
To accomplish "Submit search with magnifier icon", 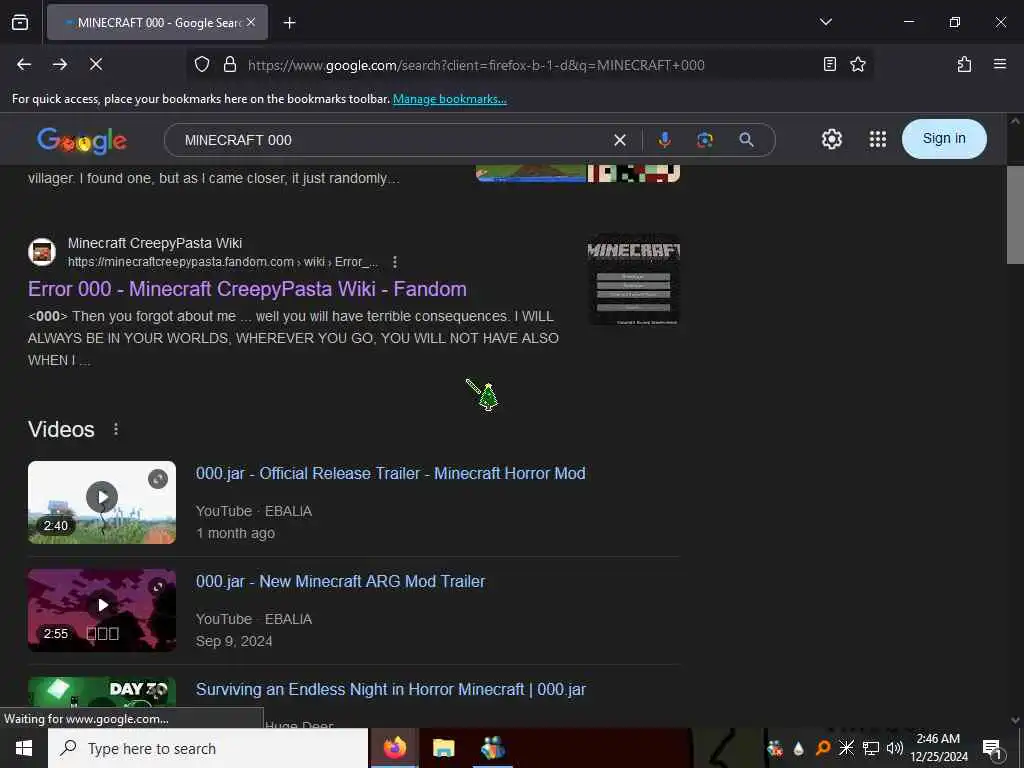I will [746, 140].
